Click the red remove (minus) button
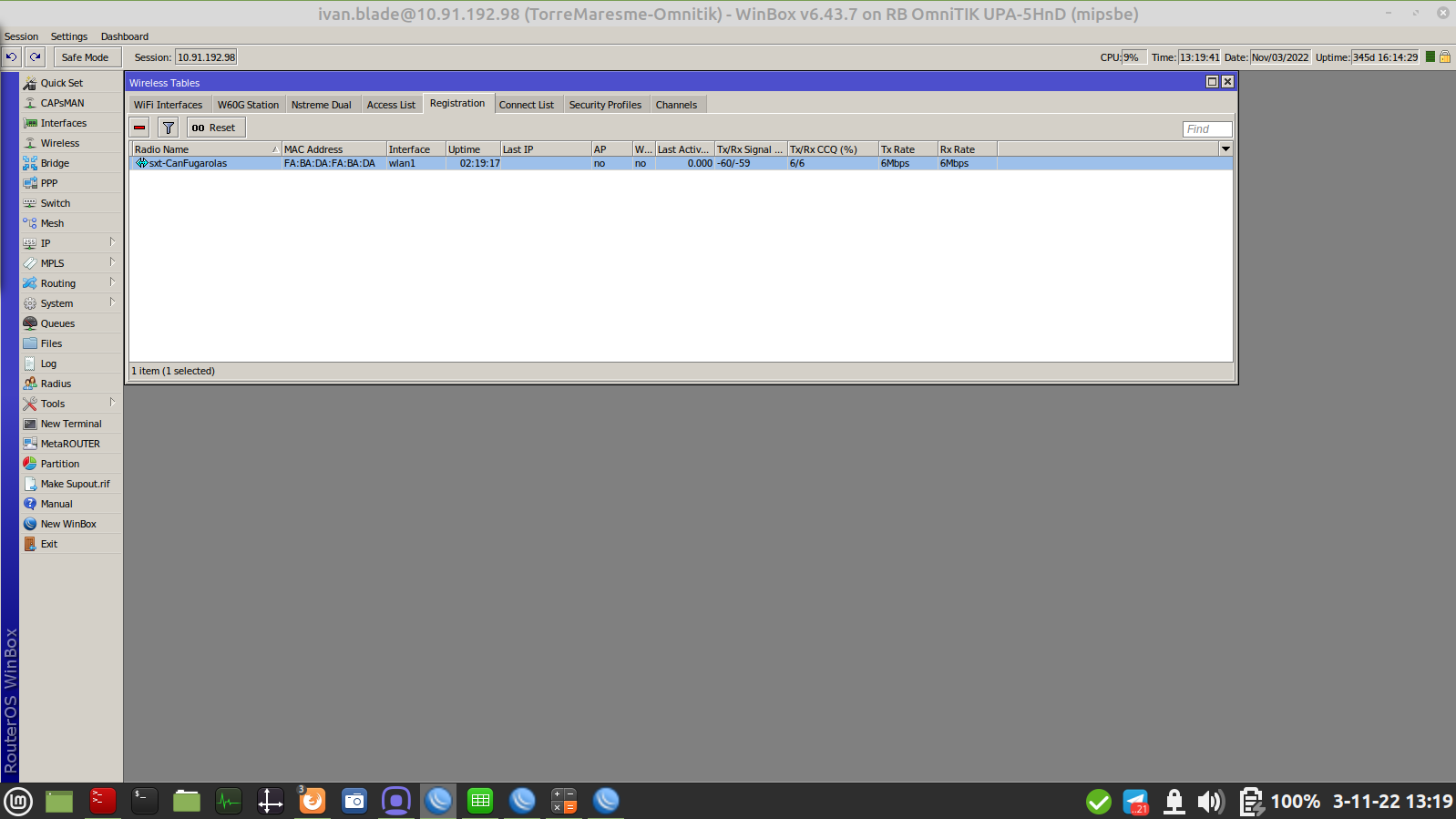 pos(139,128)
